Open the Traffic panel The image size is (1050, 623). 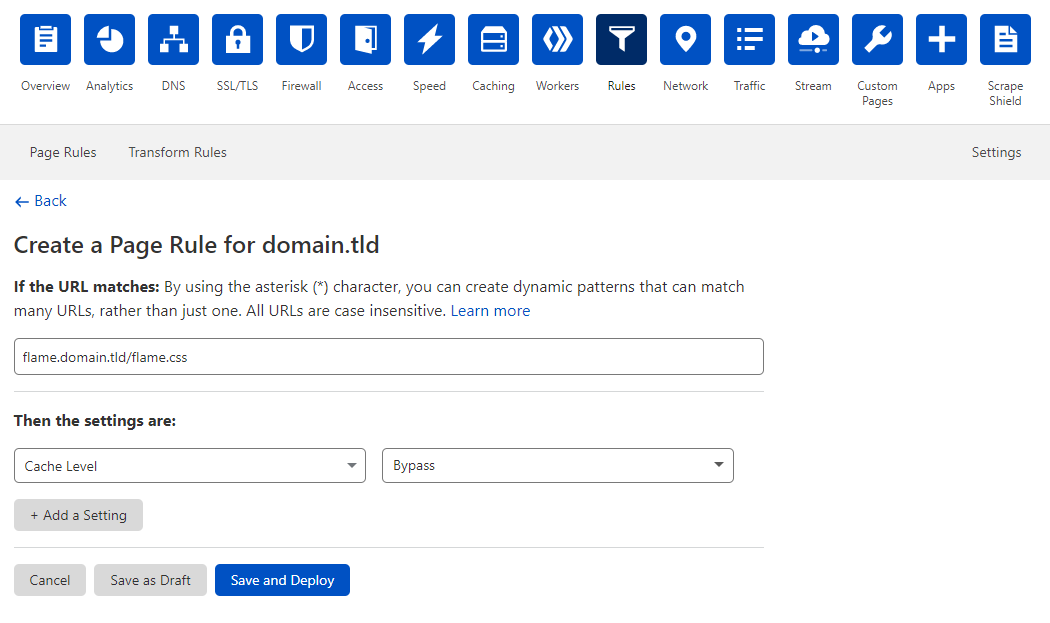[x=749, y=39]
